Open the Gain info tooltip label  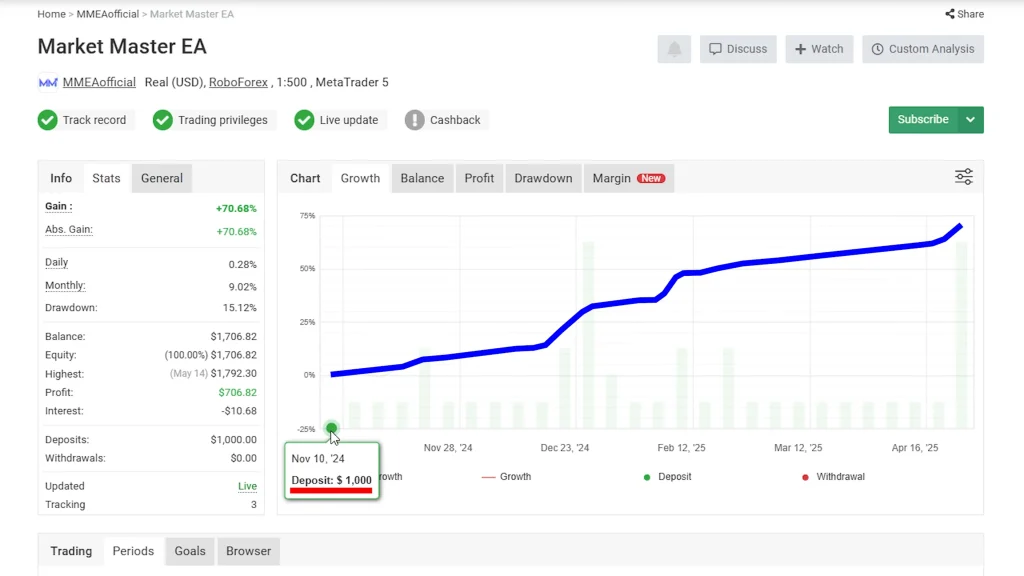tap(58, 206)
